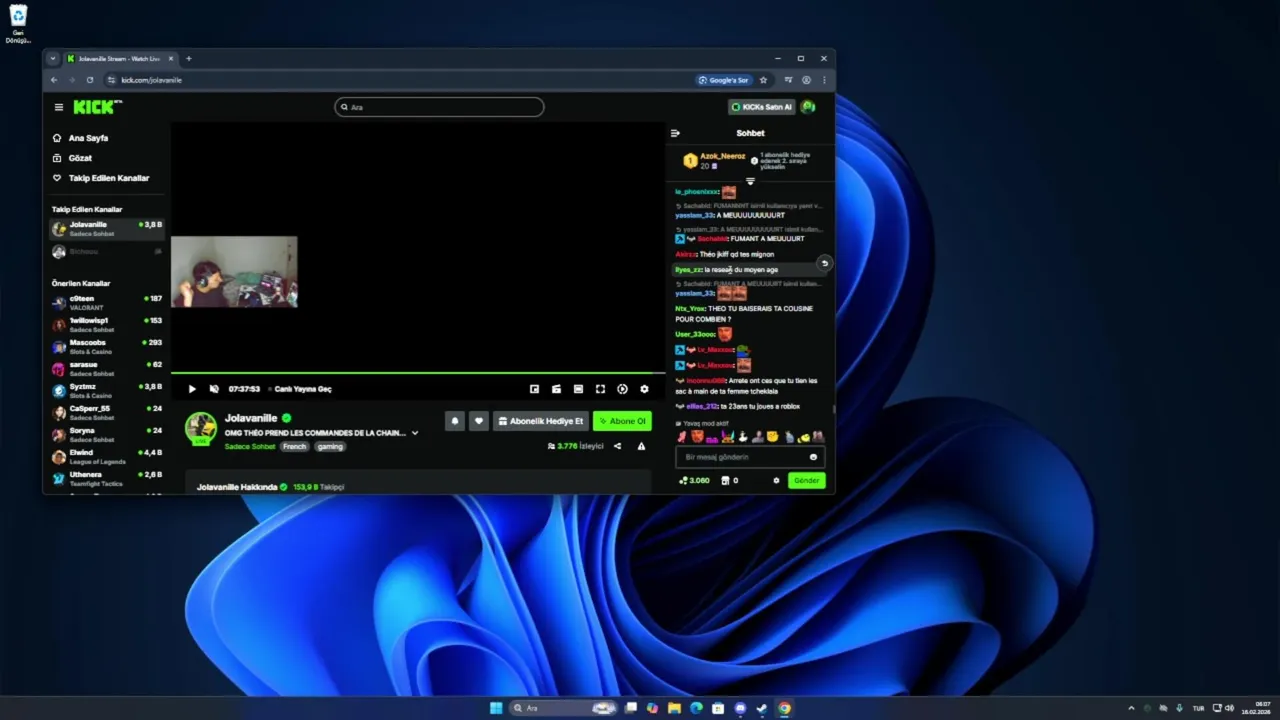Open the user profile avatar menu
Image resolution: width=1280 pixels, height=720 pixels.
pos(808,107)
